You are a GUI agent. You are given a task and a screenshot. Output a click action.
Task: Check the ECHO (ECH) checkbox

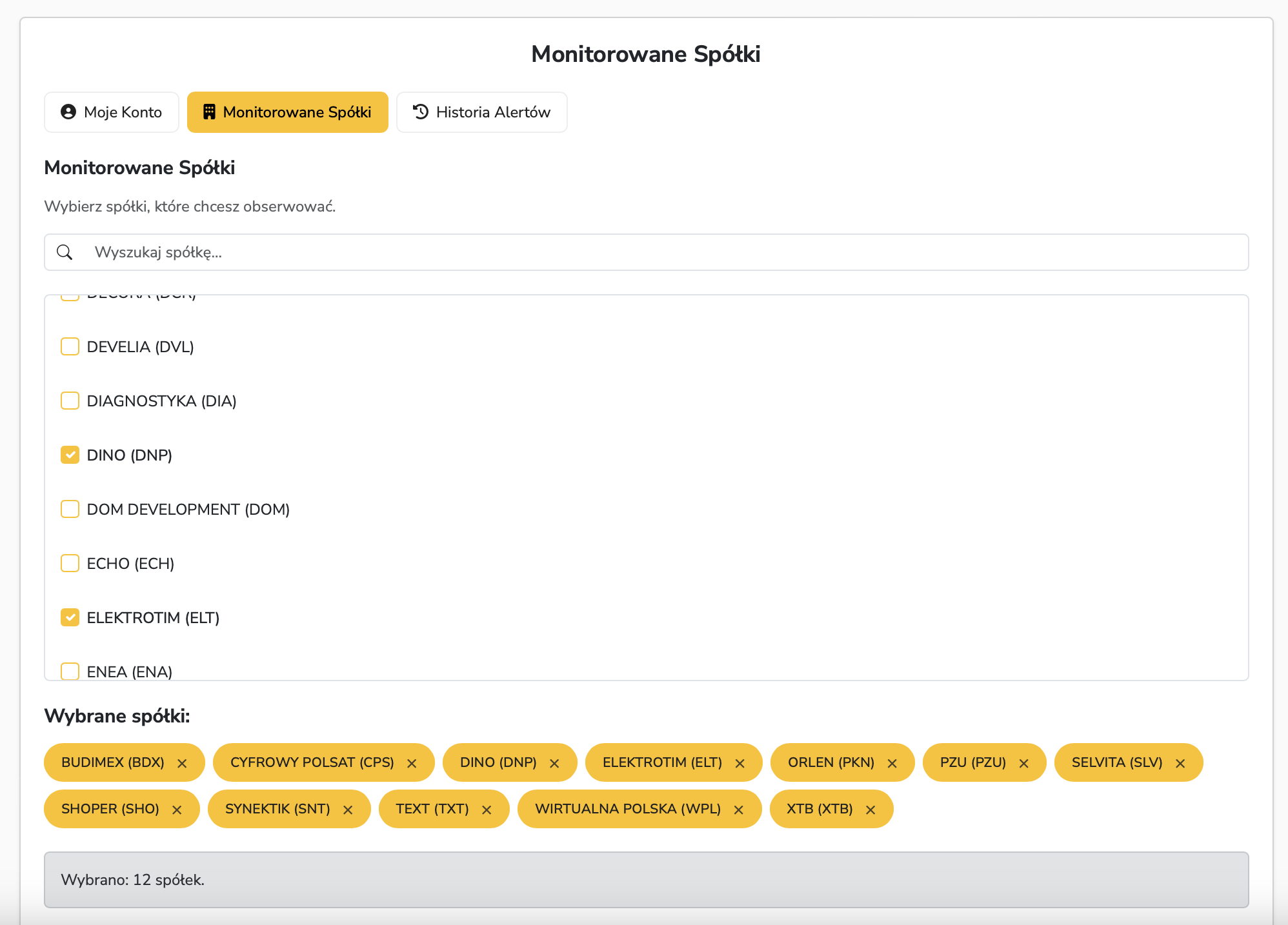70,563
